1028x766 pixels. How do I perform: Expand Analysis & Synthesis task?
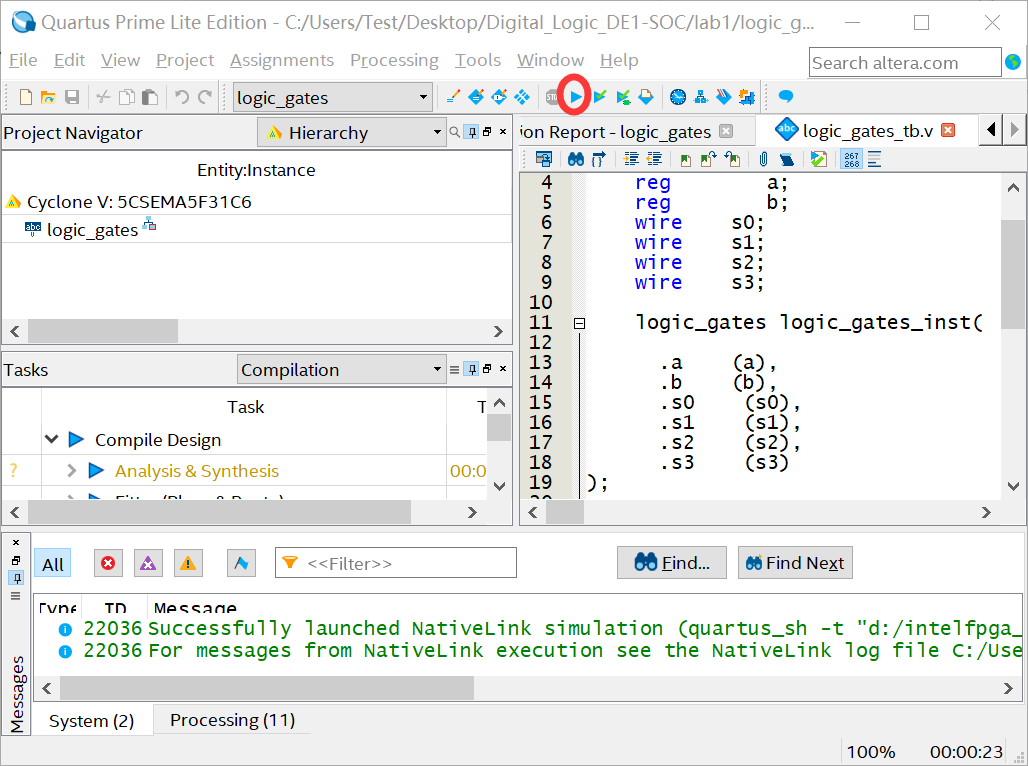point(71,470)
